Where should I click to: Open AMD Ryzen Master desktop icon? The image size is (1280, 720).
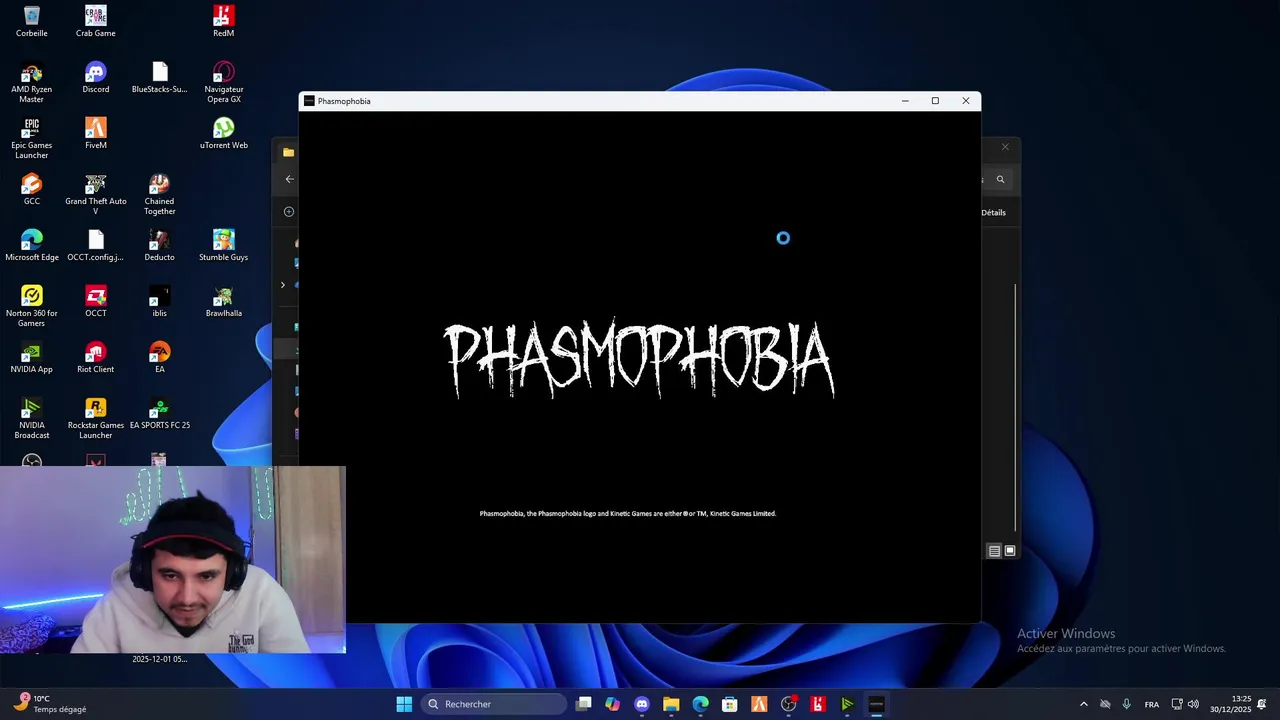(x=31, y=82)
